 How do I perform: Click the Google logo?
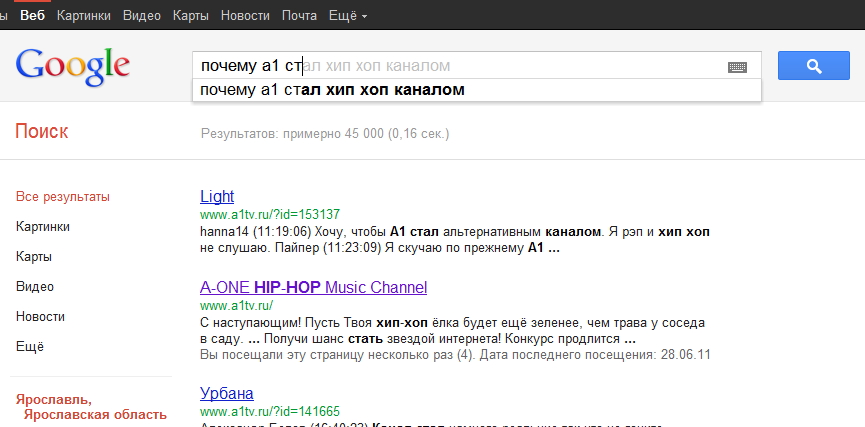tap(73, 67)
